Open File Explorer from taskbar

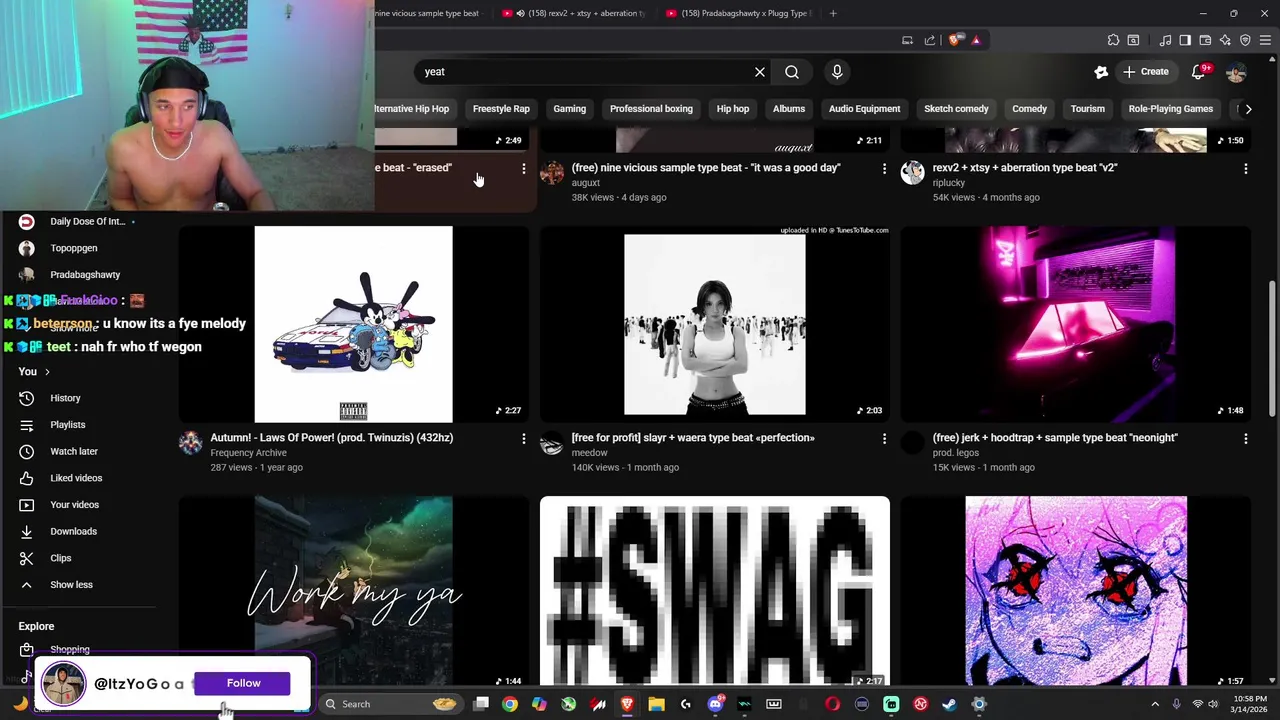pyautogui.click(x=656, y=704)
